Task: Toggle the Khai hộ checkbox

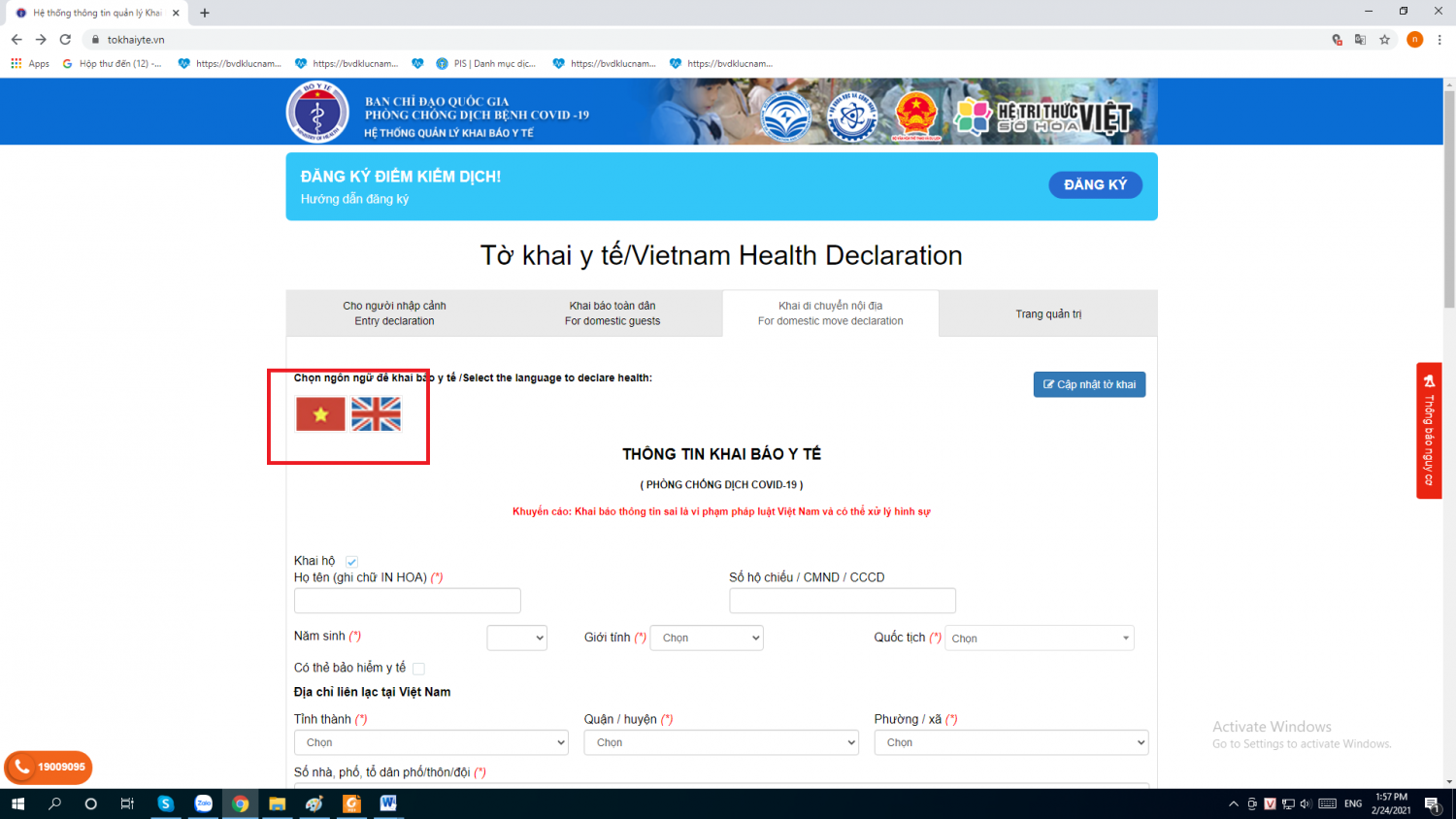Action: click(352, 562)
